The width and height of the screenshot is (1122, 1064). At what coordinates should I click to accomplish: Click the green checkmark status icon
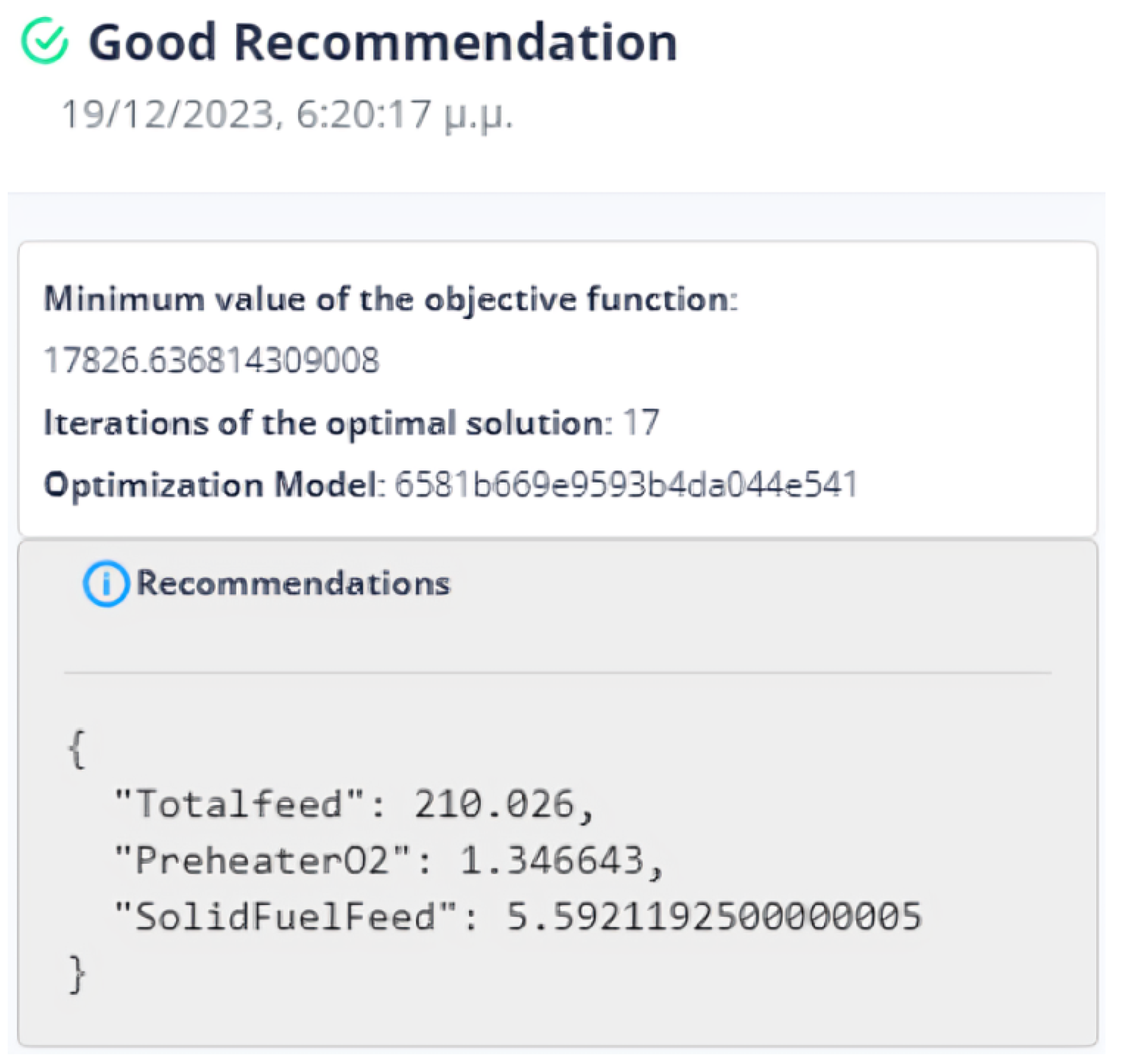(x=45, y=41)
